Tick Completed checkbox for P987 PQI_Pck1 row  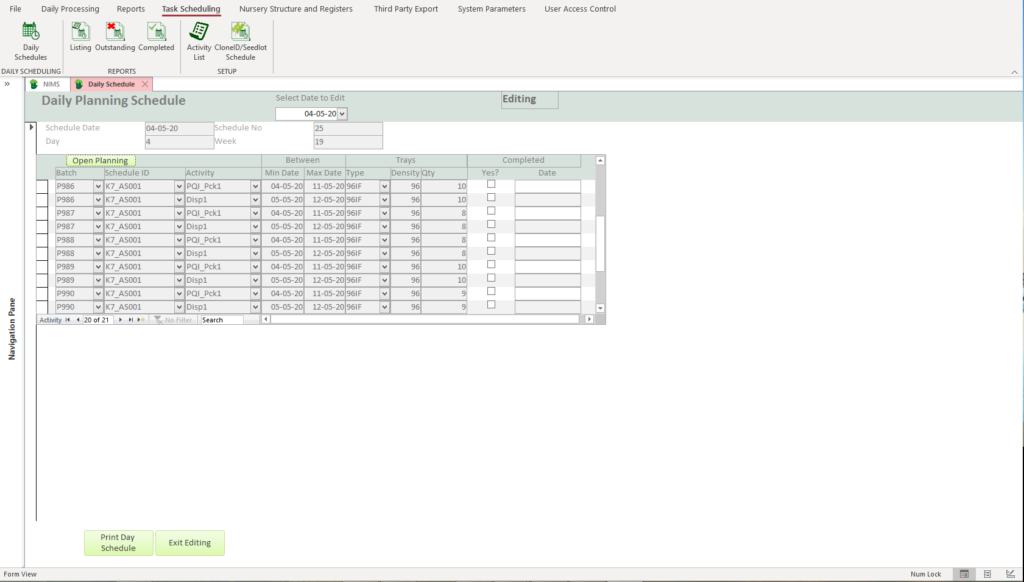click(x=491, y=211)
